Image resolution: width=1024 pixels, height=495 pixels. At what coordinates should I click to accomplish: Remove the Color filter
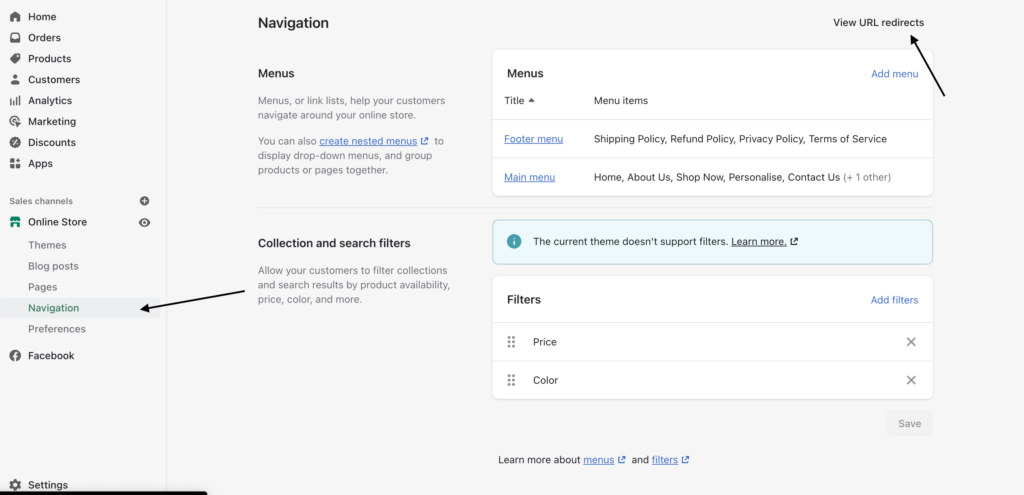click(x=911, y=380)
